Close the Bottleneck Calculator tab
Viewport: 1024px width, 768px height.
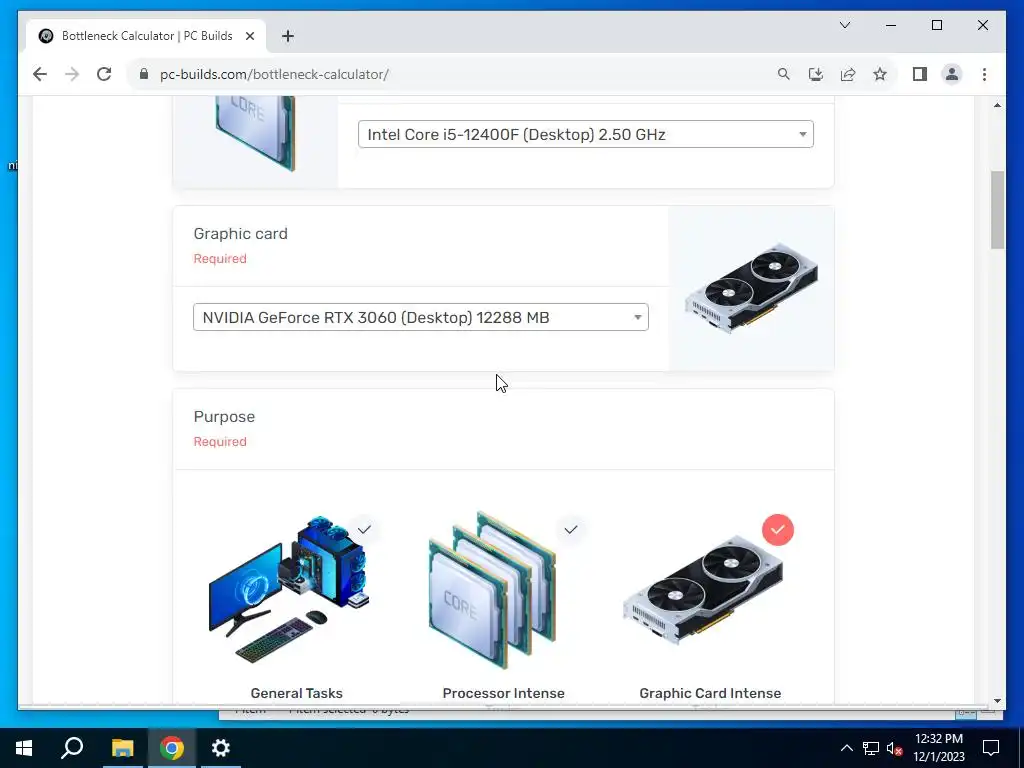[x=249, y=36]
